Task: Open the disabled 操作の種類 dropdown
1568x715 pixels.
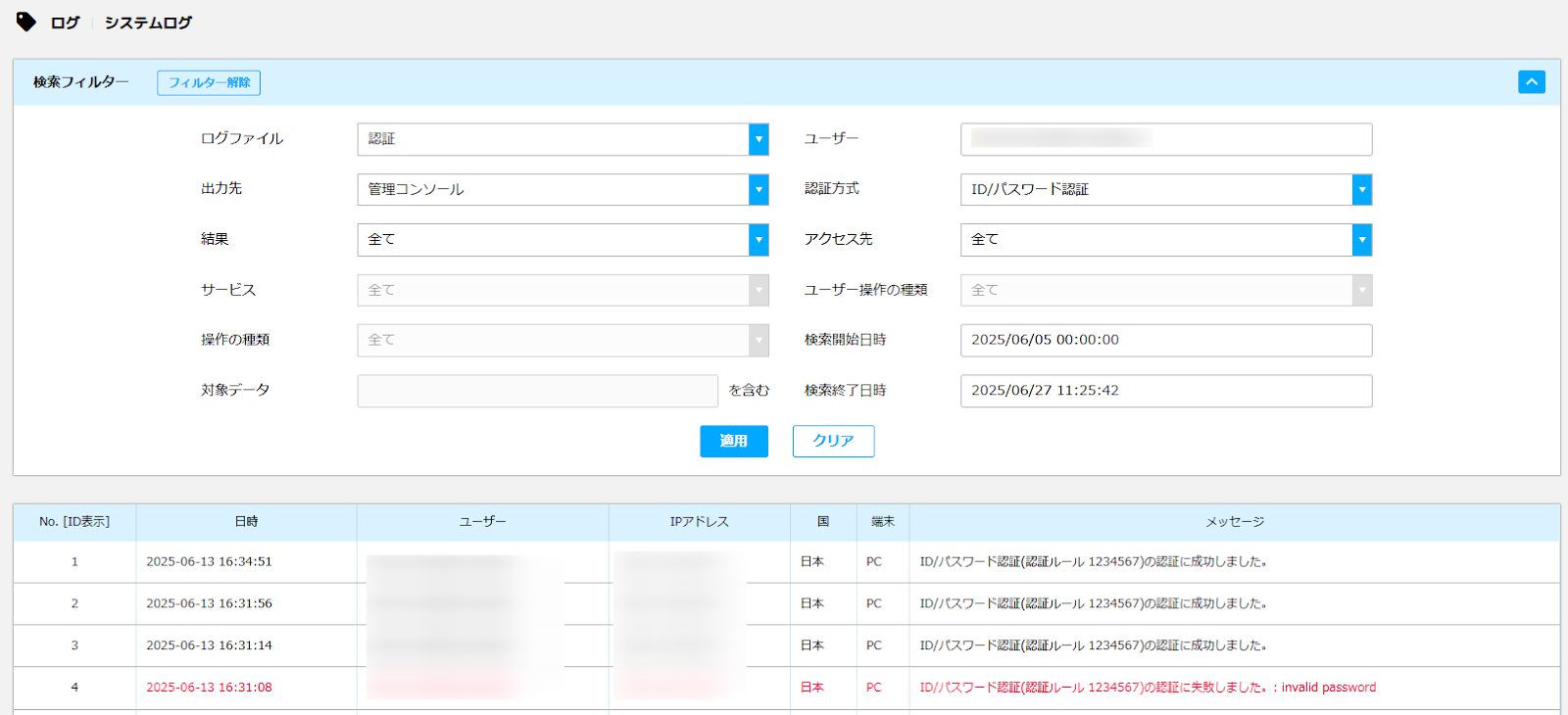Action: (563, 340)
